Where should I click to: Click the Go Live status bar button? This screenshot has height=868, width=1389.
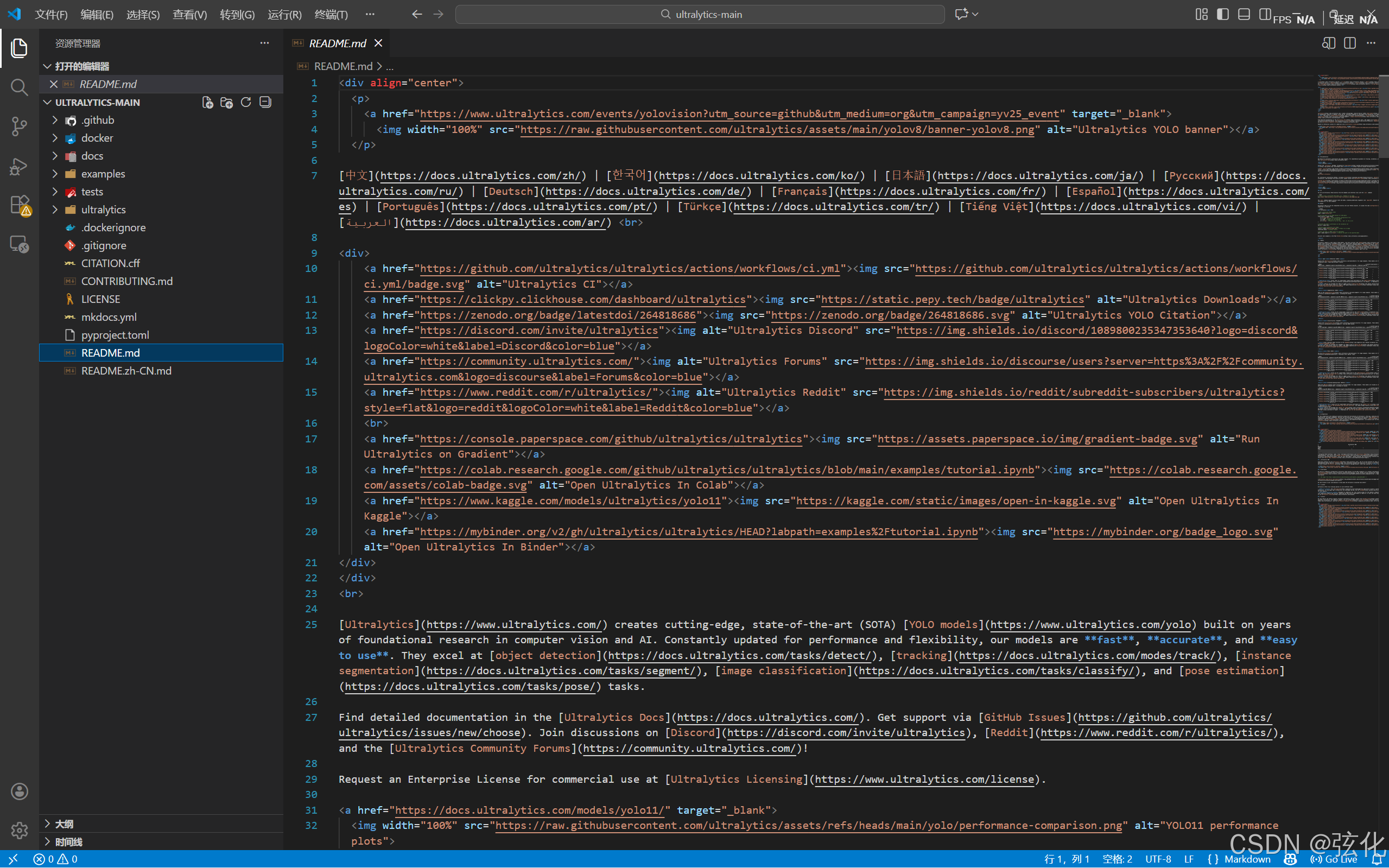coord(1334,859)
